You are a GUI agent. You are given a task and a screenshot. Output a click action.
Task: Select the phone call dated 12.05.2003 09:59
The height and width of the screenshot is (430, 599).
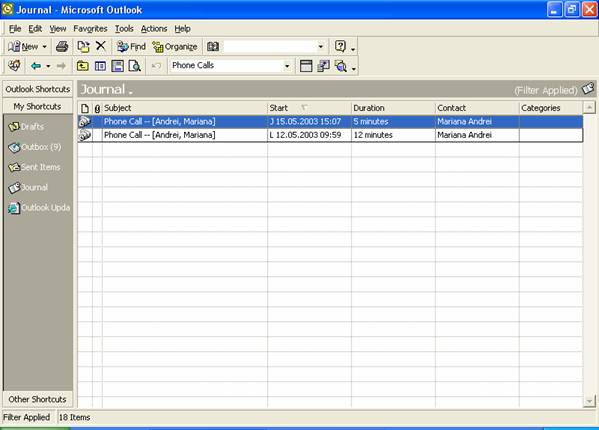coord(330,135)
